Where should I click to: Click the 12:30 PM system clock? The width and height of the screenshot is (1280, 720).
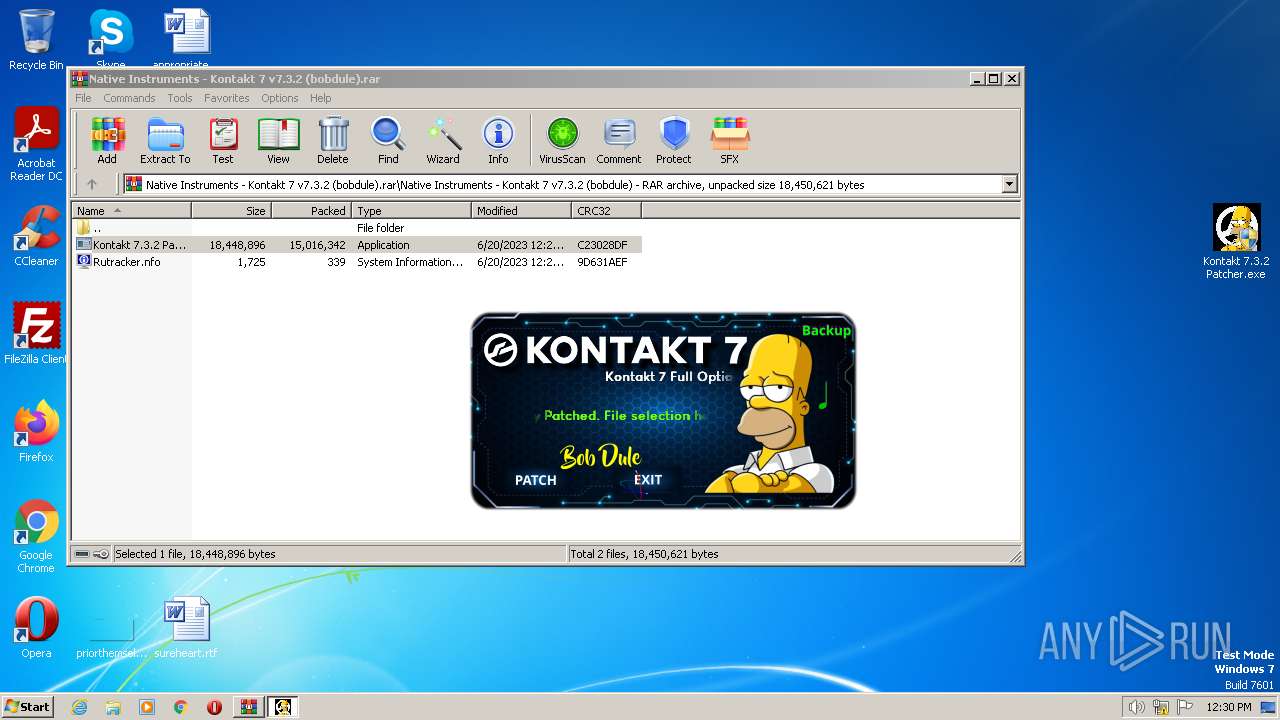[1229, 707]
